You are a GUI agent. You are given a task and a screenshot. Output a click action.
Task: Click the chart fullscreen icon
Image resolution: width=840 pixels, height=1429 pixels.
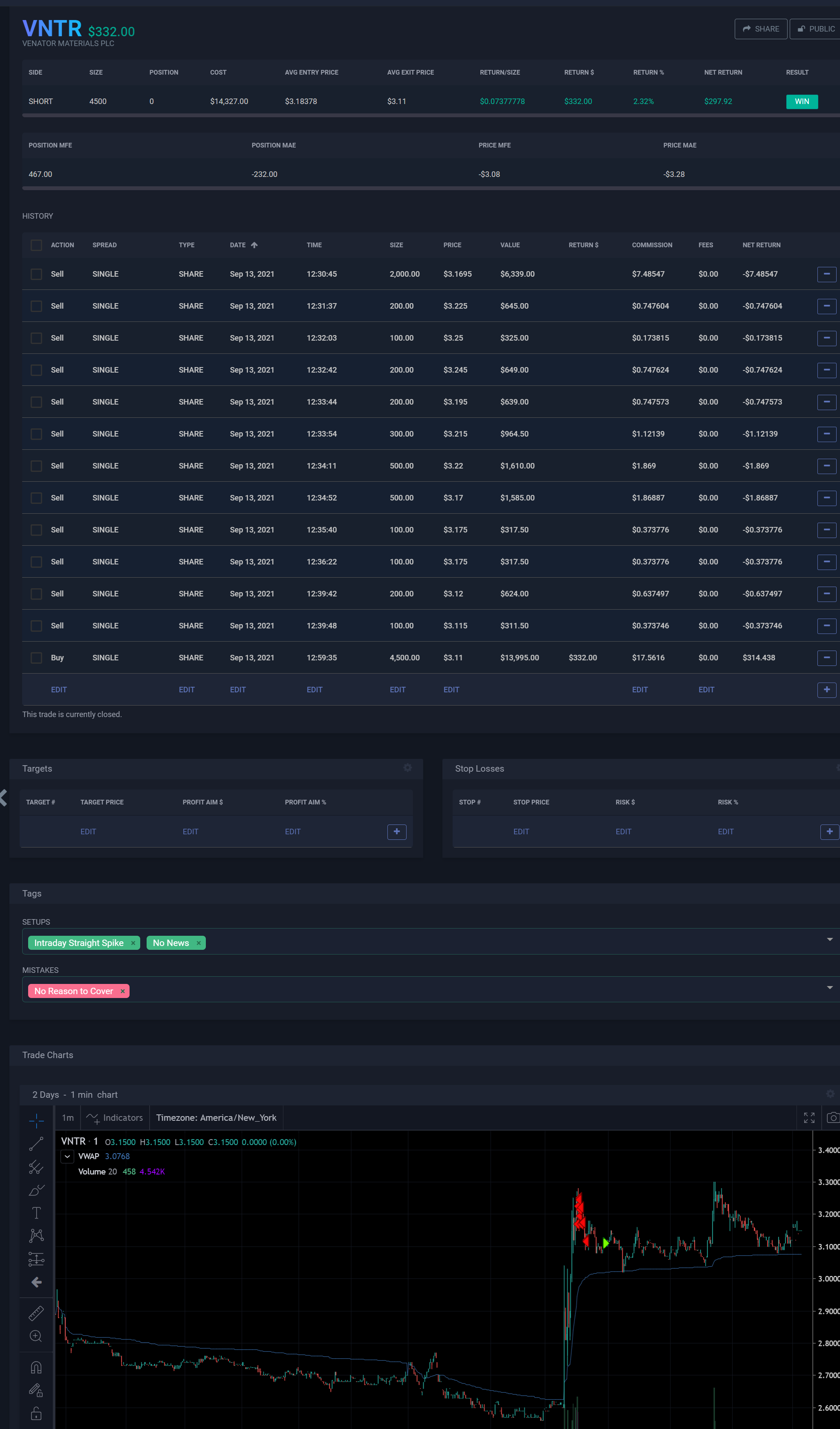(x=809, y=1118)
